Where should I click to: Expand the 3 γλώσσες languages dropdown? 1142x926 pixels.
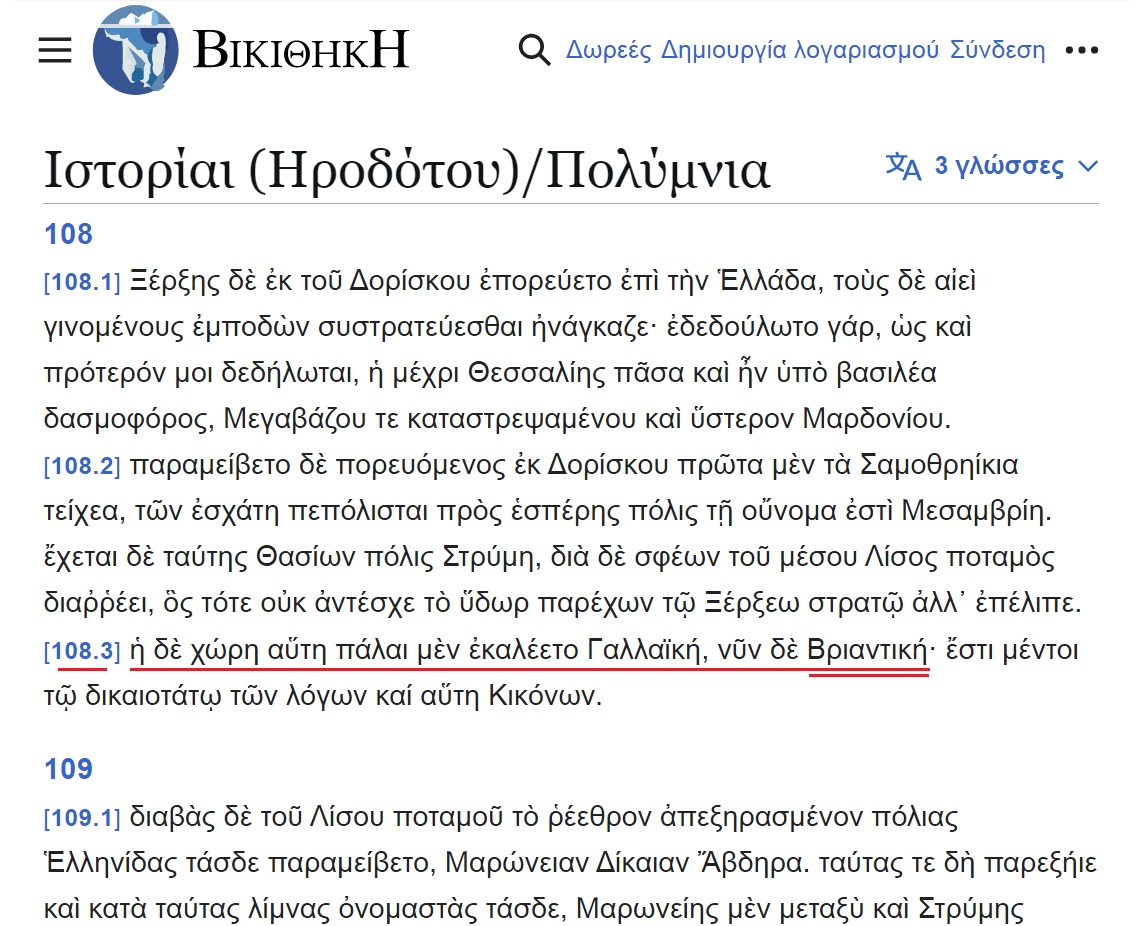(x=1015, y=166)
